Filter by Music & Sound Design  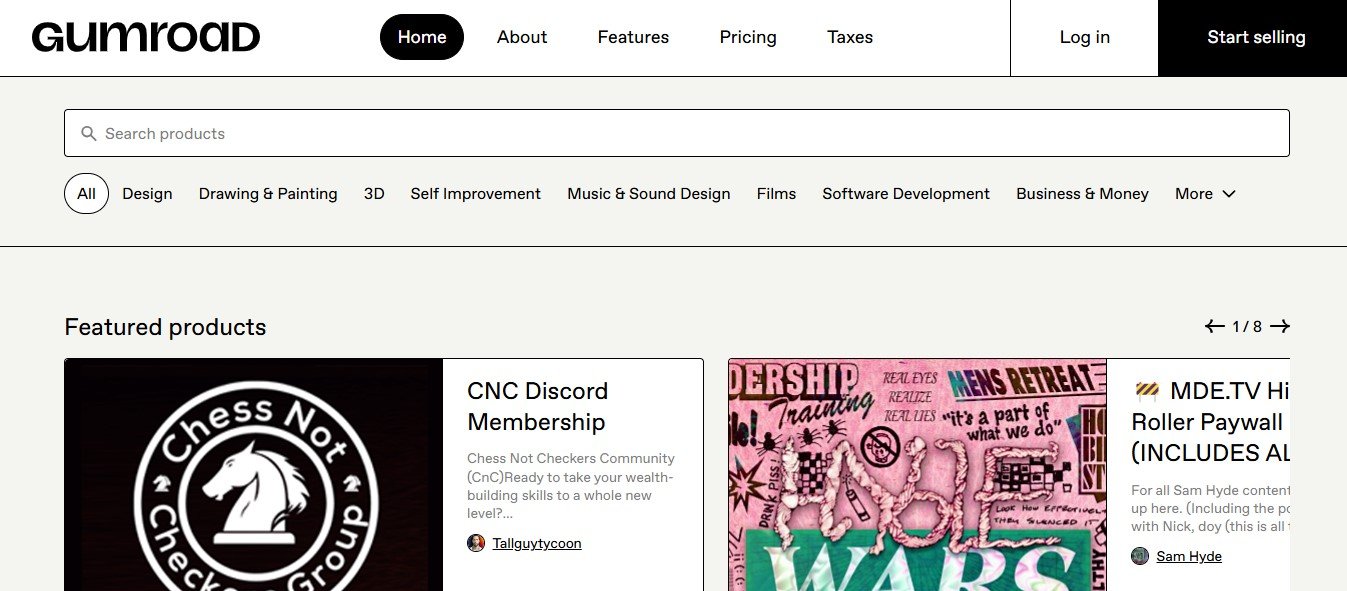pos(648,194)
